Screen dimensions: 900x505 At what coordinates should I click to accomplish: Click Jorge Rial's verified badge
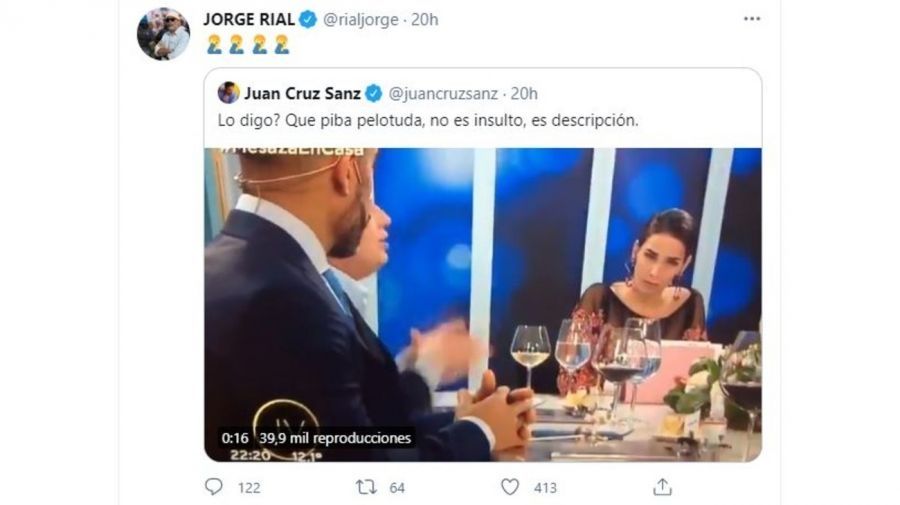[x=309, y=19]
